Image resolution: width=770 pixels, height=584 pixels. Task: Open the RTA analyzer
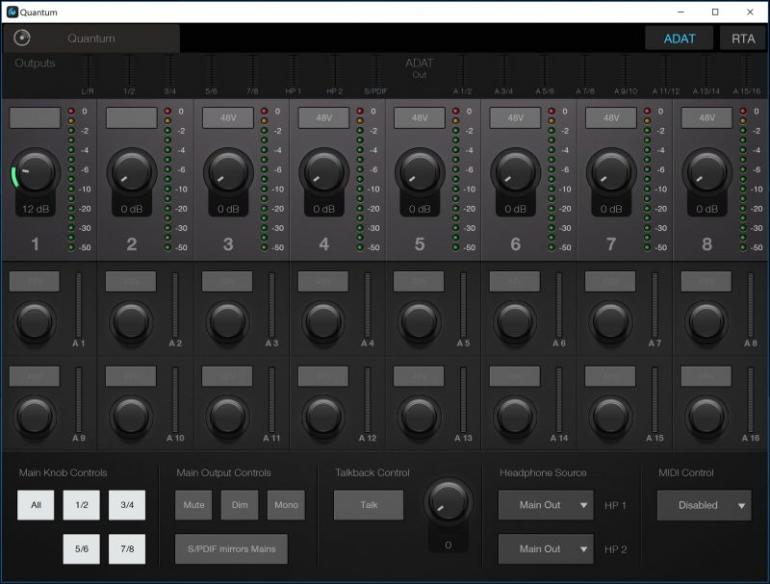[x=743, y=39]
